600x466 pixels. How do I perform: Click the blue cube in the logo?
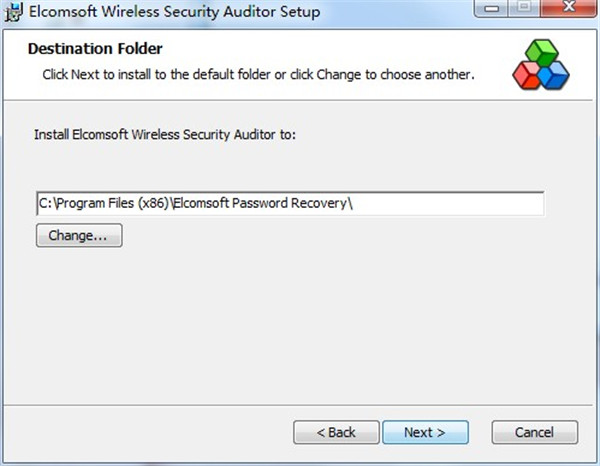554,76
